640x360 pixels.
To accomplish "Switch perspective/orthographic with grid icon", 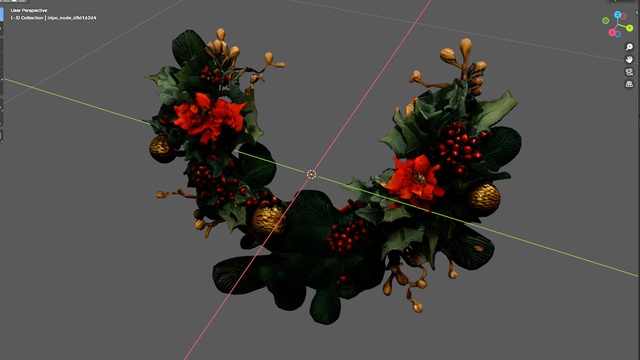I will [x=629, y=84].
